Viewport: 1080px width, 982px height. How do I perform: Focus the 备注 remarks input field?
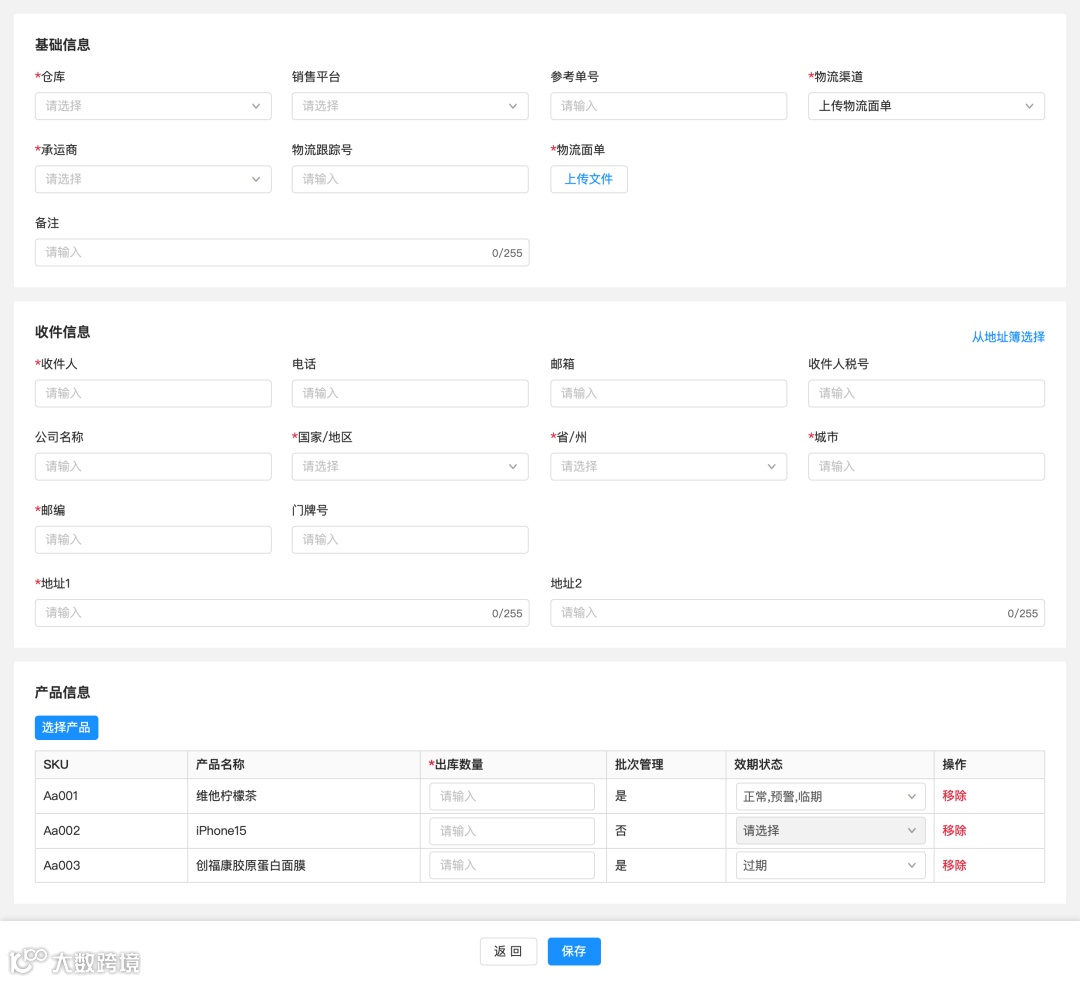coord(282,252)
